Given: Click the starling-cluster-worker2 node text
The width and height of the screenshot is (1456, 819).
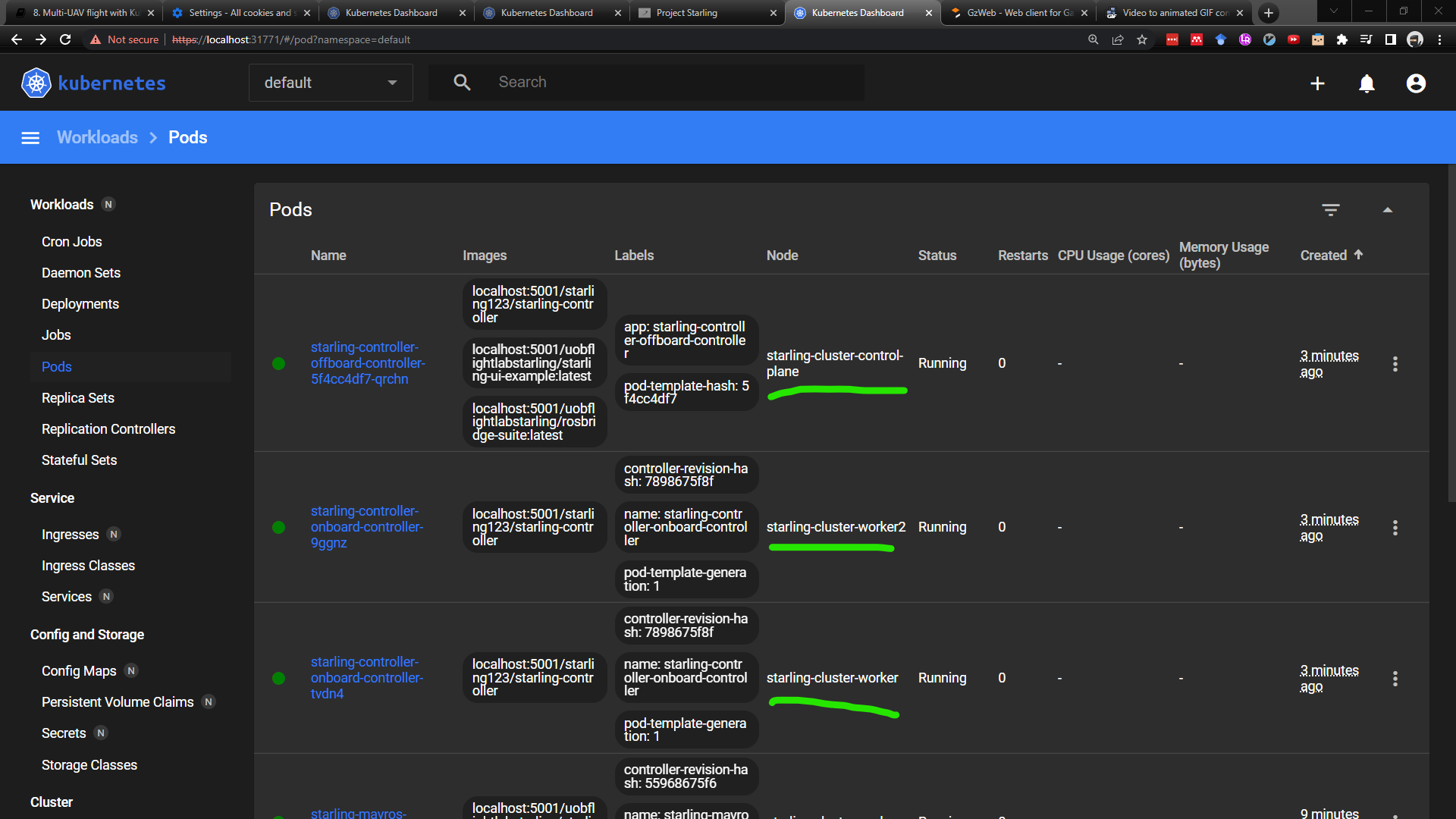Looking at the screenshot, I should coord(836,527).
